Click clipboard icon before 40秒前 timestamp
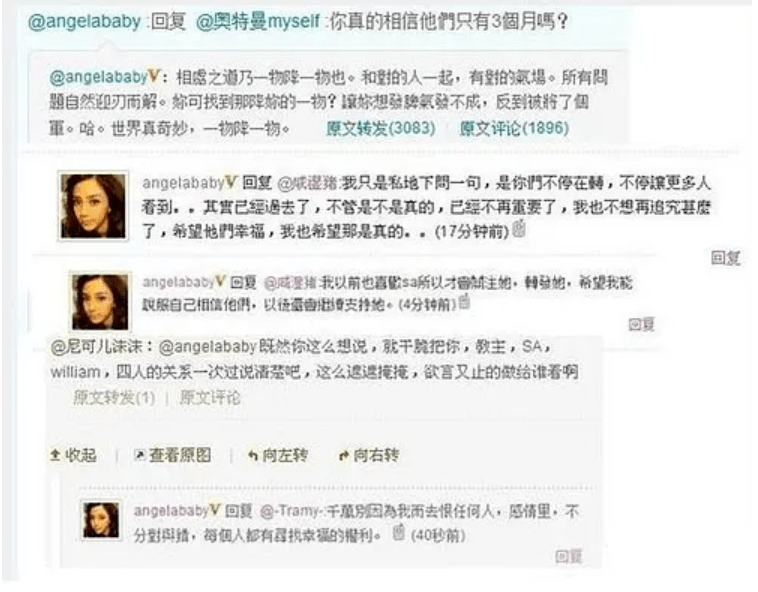 (x=398, y=532)
